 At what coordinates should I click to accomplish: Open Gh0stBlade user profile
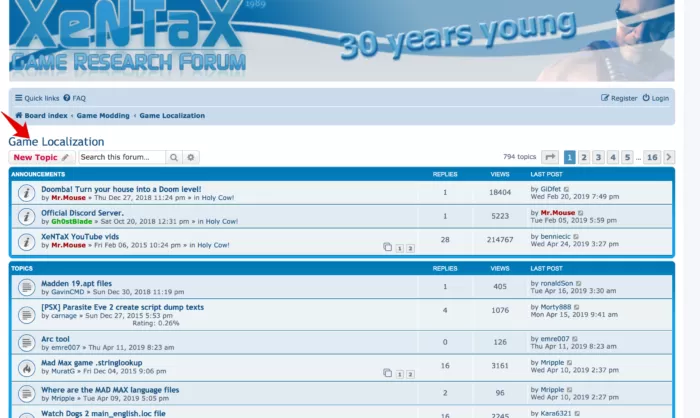coord(71,222)
